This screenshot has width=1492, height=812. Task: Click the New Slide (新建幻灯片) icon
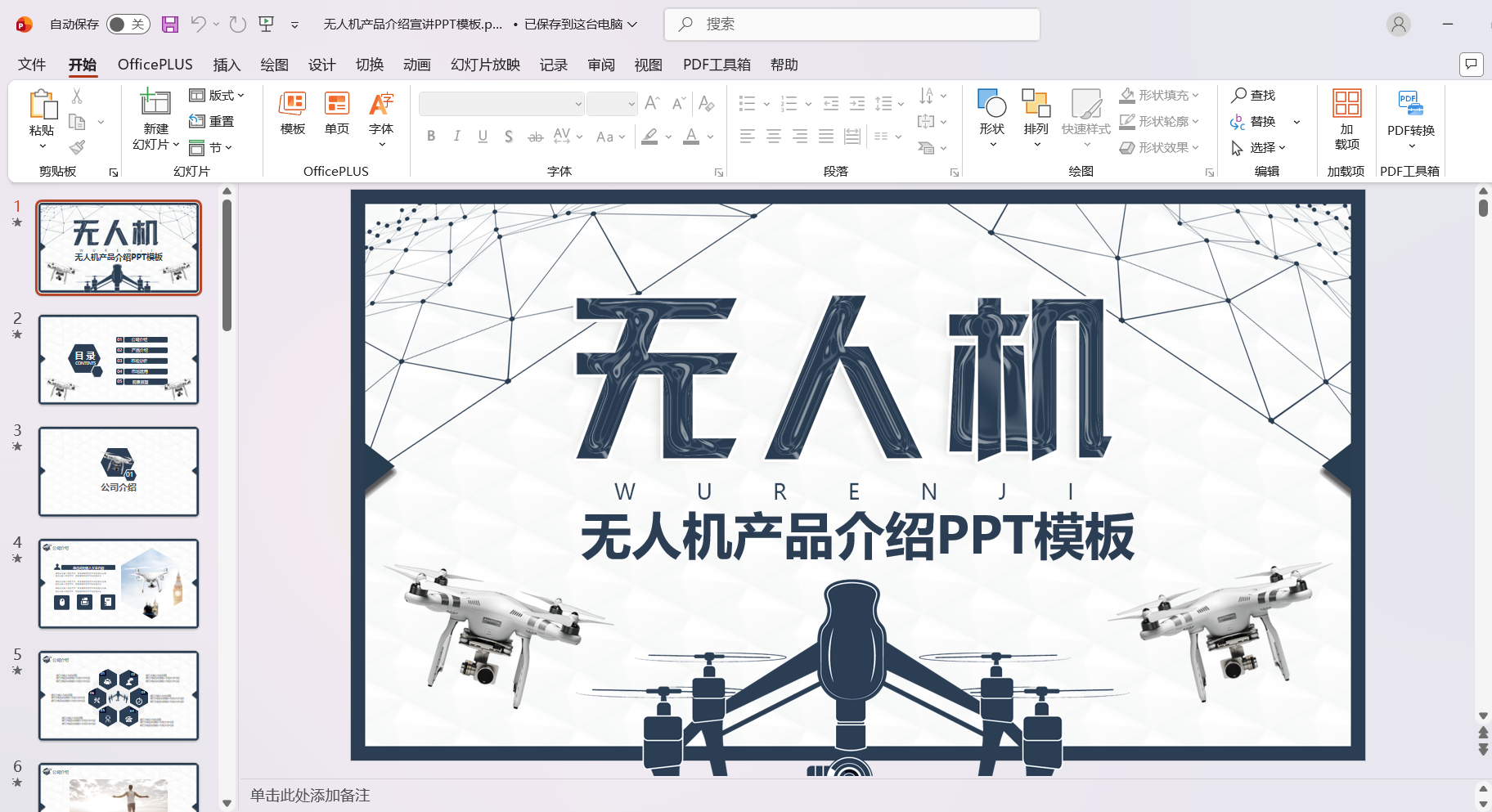[x=155, y=102]
